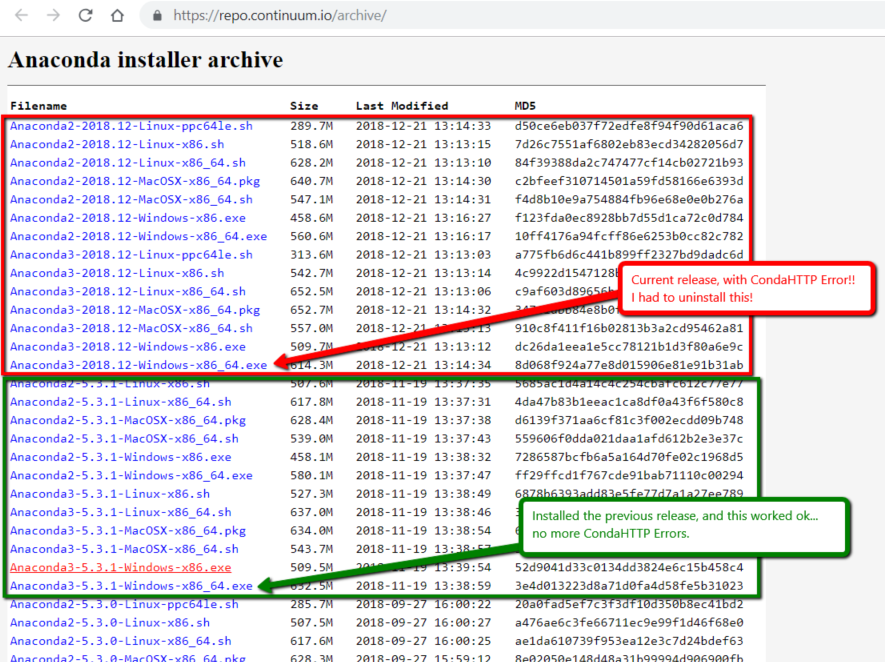
Task: Select timestamp 2018-11-19 13:38:59
Action: click(423, 586)
